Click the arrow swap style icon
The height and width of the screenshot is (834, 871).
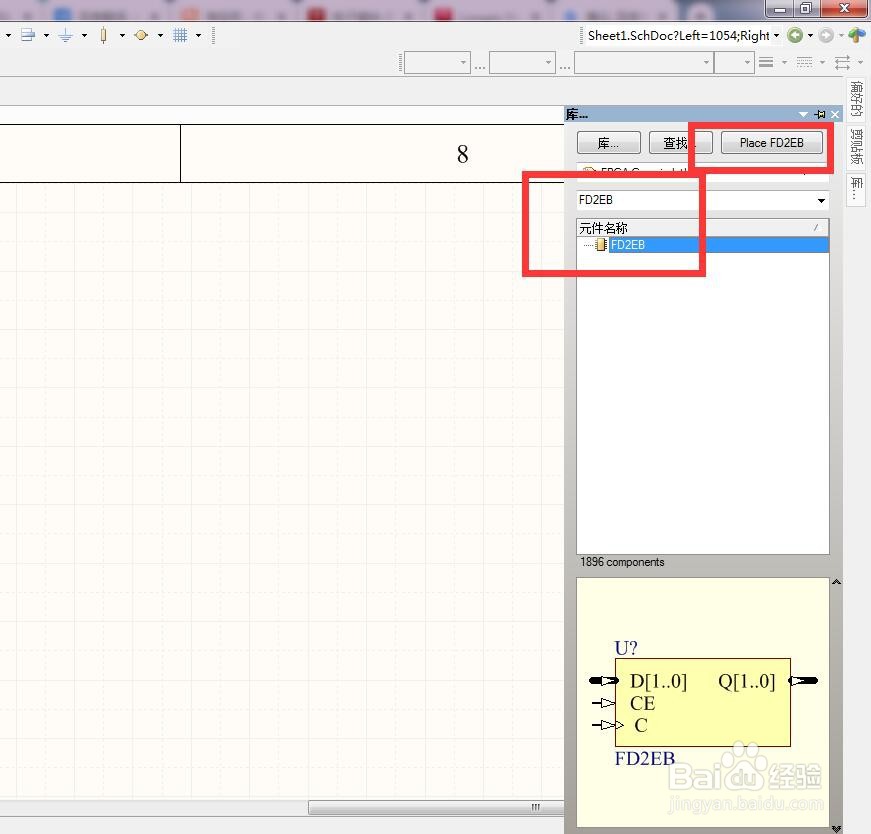coord(842,62)
